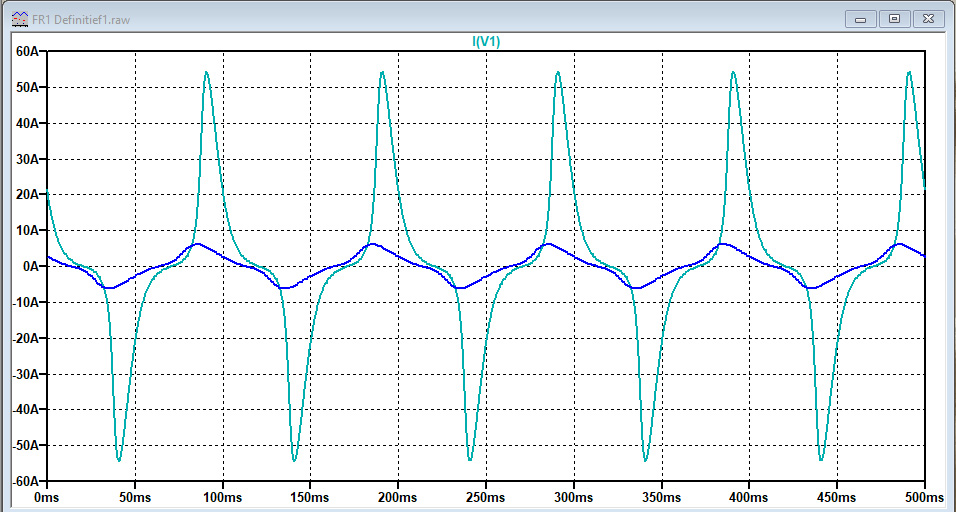Click the 300ms time axis label
956x512 pixels.
(574, 497)
